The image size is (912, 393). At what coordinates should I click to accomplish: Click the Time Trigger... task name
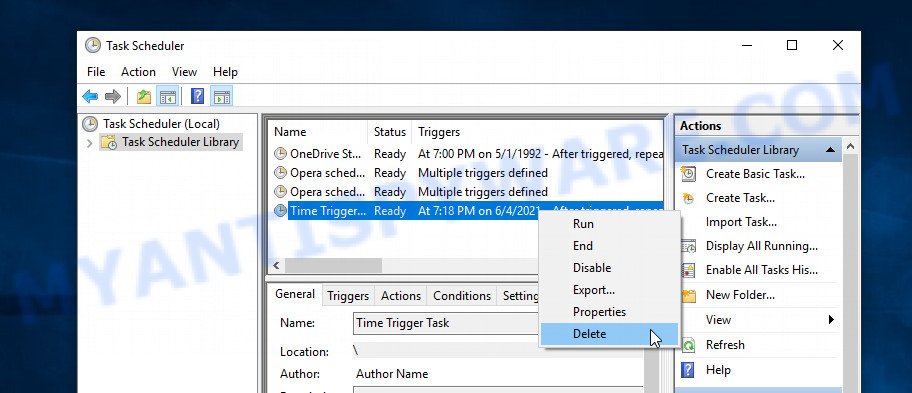pyautogui.click(x=329, y=210)
